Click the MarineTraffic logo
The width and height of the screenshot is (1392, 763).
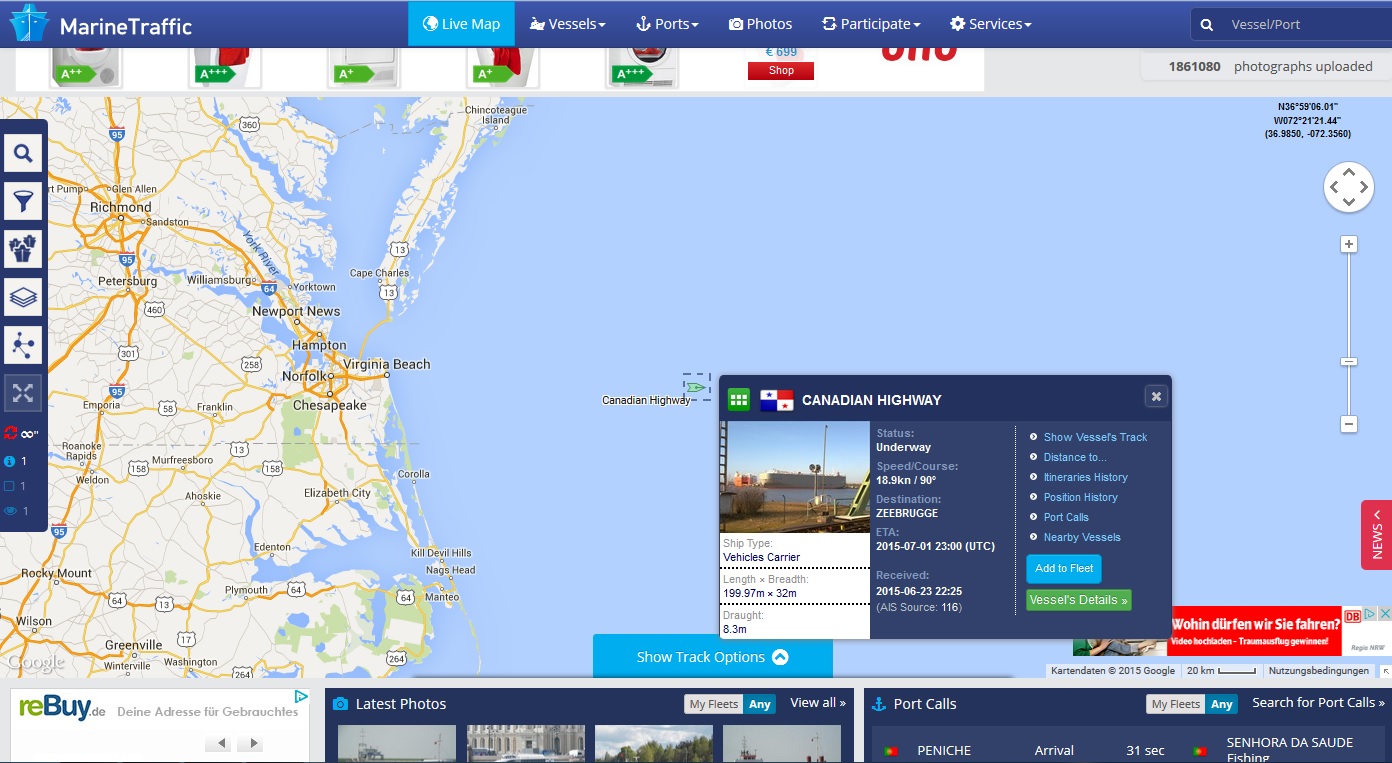[100, 24]
